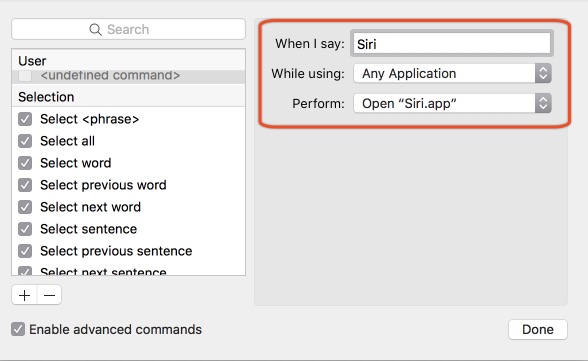Click the Perform dropdown stepper arrows

[x=543, y=103]
